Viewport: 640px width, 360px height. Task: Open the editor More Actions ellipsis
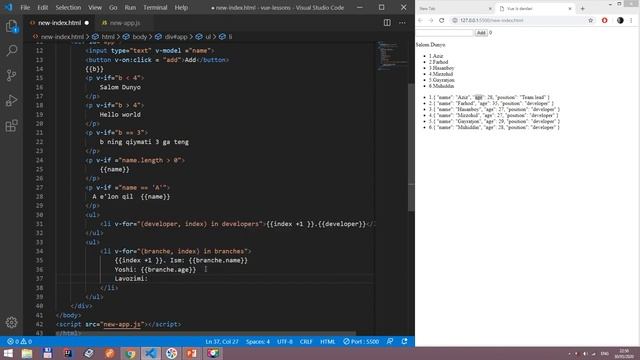402,23
